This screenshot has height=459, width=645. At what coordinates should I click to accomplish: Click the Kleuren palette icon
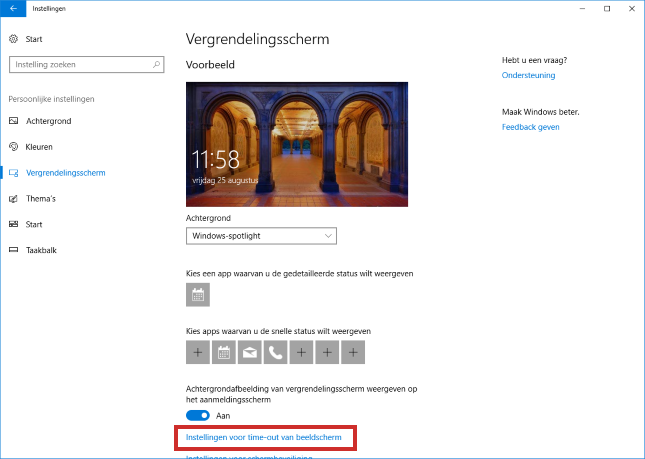[14, 147]
